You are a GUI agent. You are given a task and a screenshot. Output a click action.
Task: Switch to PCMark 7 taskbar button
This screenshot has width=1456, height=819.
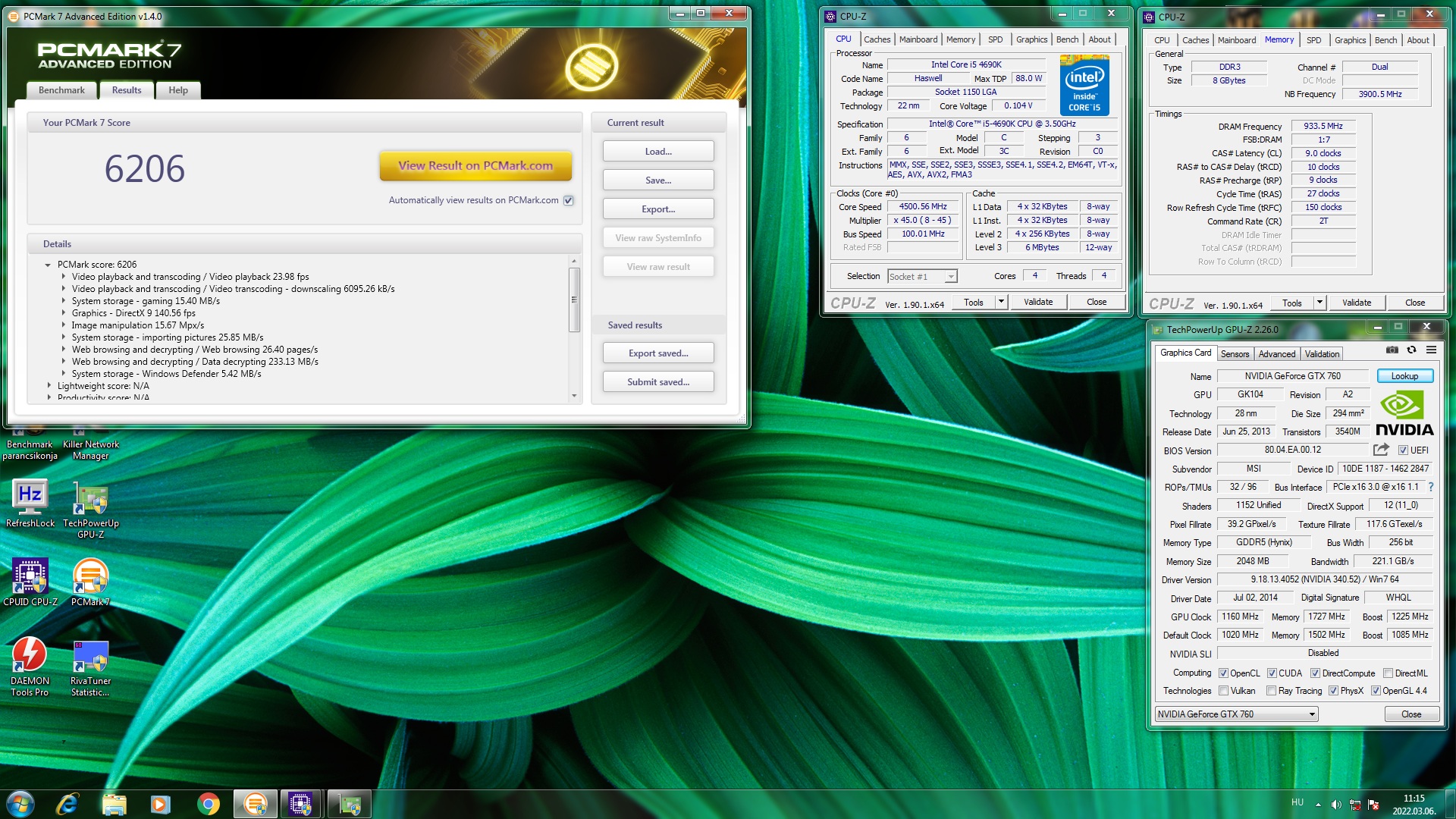coord(256,804)
